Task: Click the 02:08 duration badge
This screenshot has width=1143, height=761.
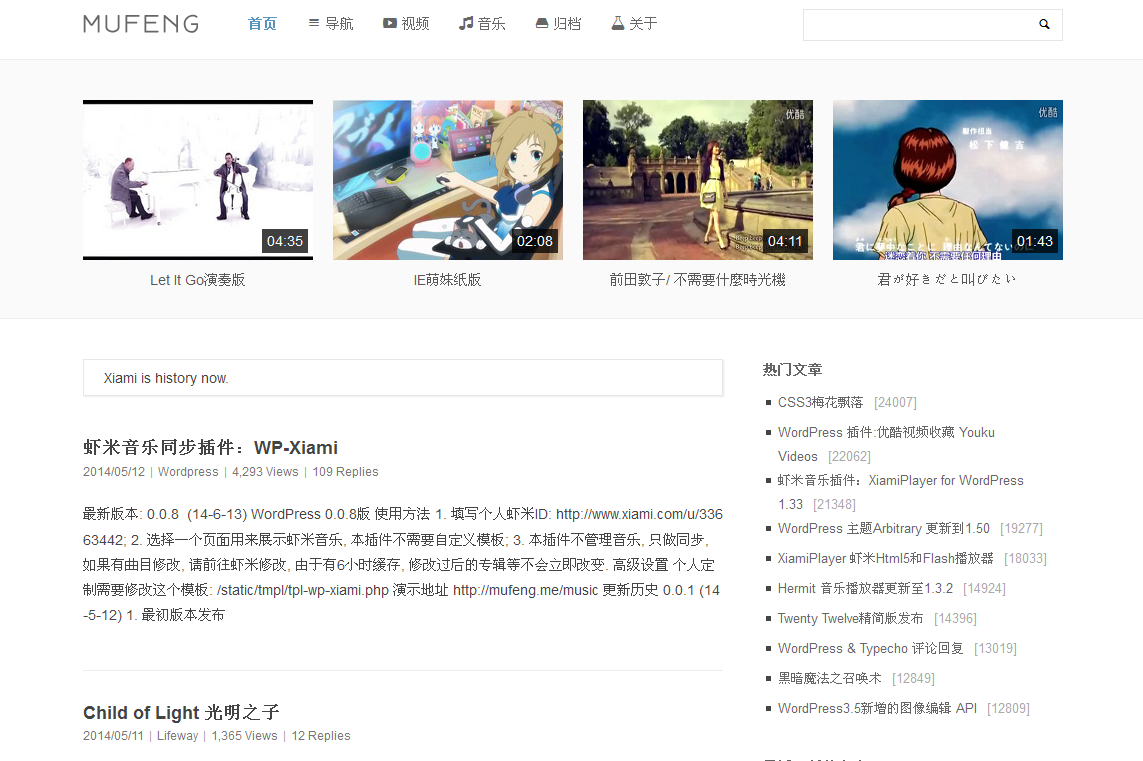Action: pos(534,241)
